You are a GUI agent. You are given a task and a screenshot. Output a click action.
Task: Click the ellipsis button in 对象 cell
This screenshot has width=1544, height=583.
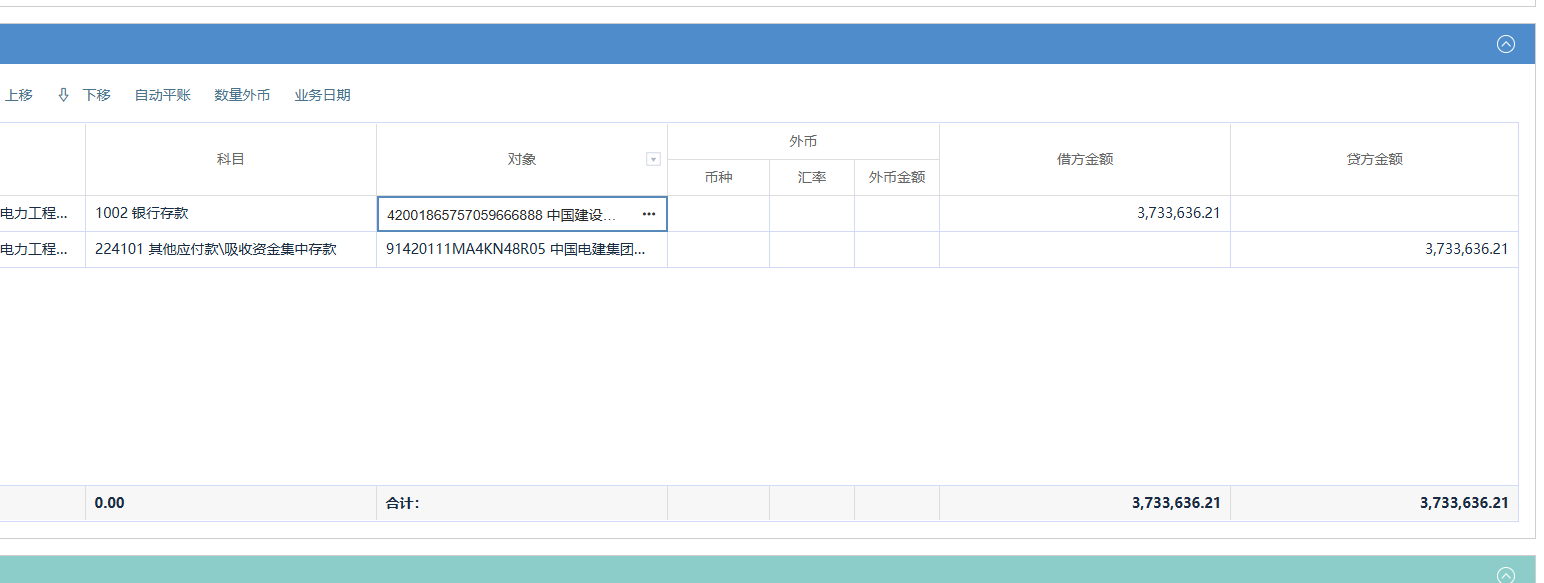tap(648, 214)
